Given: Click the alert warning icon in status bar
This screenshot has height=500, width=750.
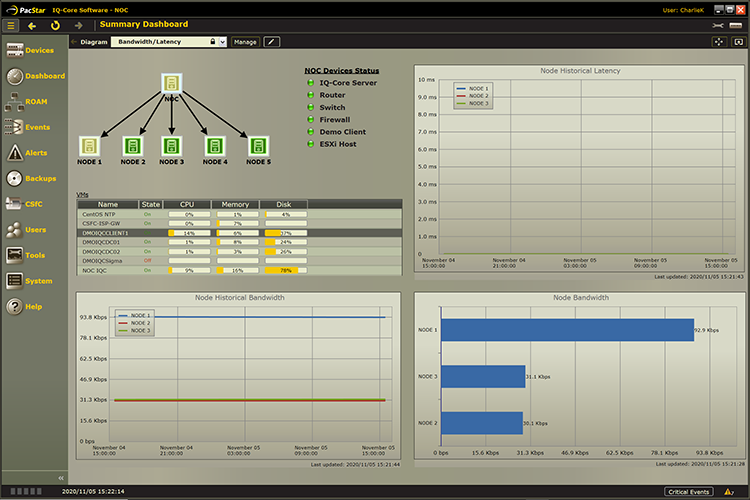Looking at the screenshot, I should pyautogui.click(x=728, y=492).
